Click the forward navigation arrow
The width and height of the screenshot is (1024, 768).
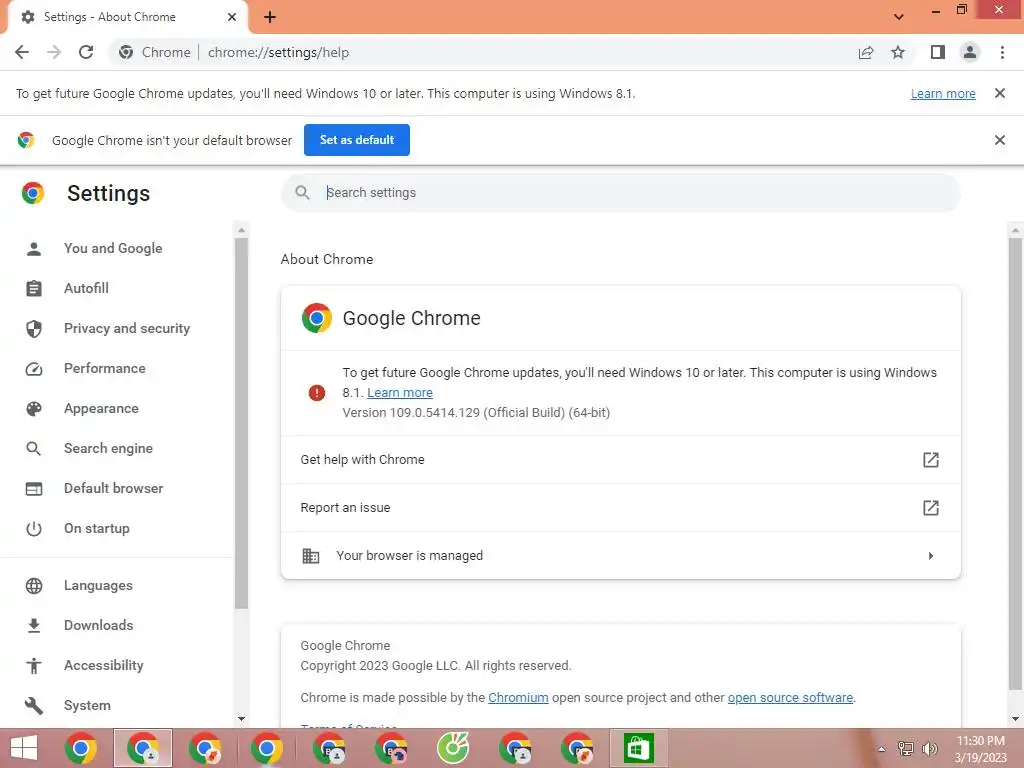pyautogui.click(x=54, y=52)
